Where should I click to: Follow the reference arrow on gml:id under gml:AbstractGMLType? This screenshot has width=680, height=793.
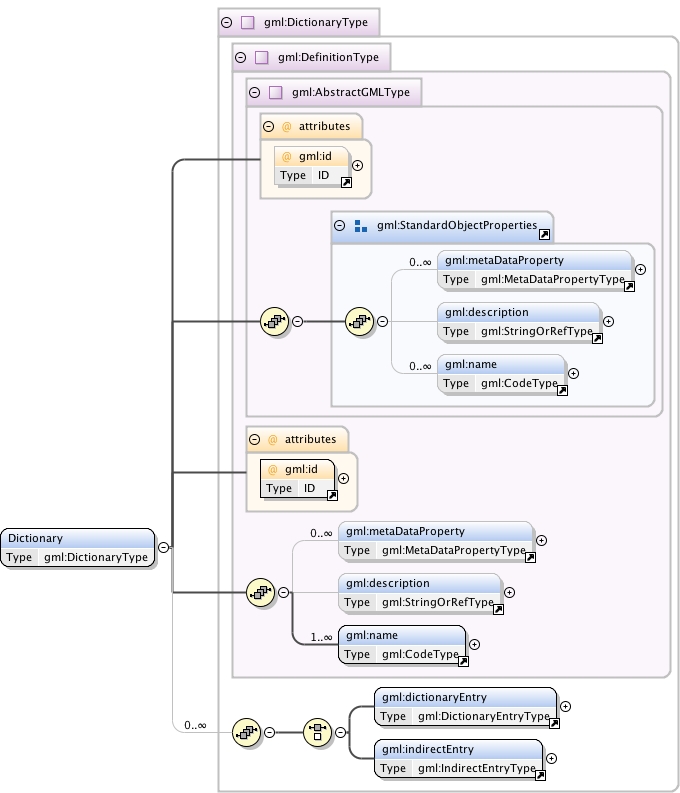coord(346,183)
